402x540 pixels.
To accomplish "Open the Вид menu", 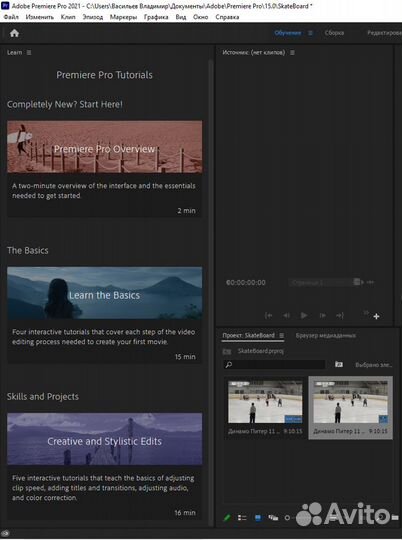I will pos(181,17).
